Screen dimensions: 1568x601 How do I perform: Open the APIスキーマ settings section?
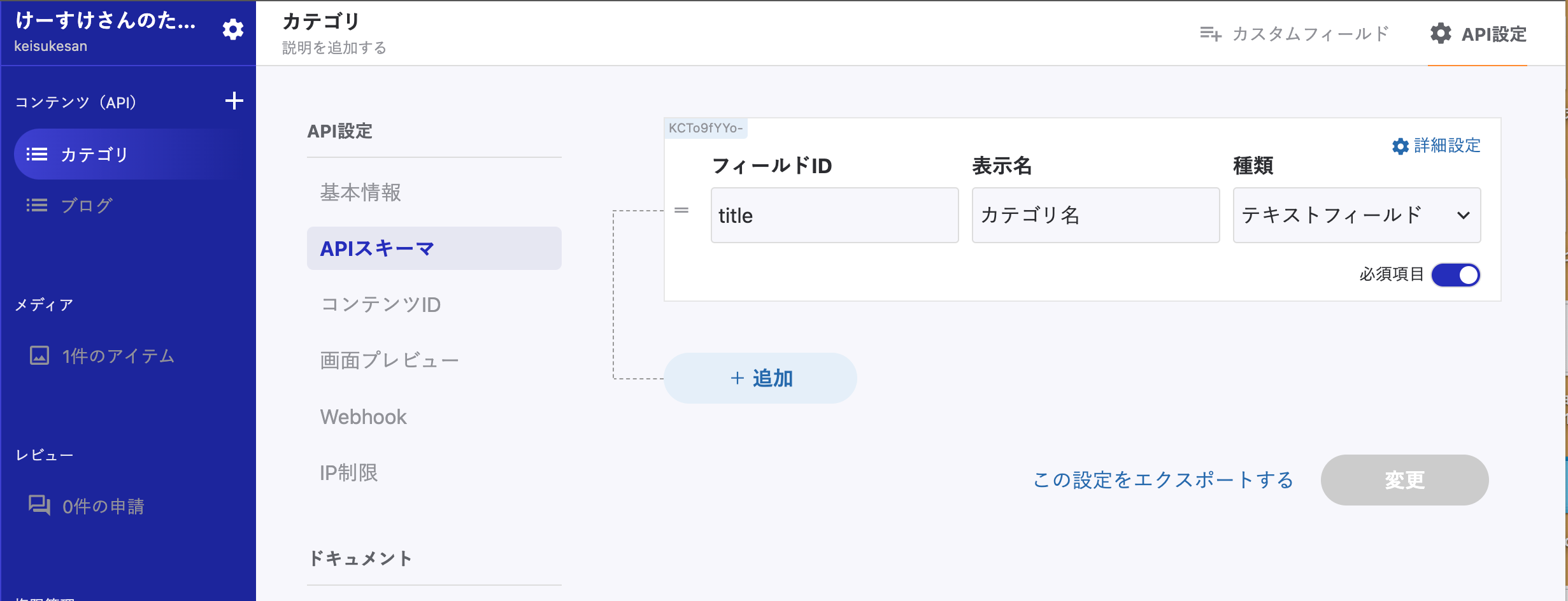tap(434, 248)
